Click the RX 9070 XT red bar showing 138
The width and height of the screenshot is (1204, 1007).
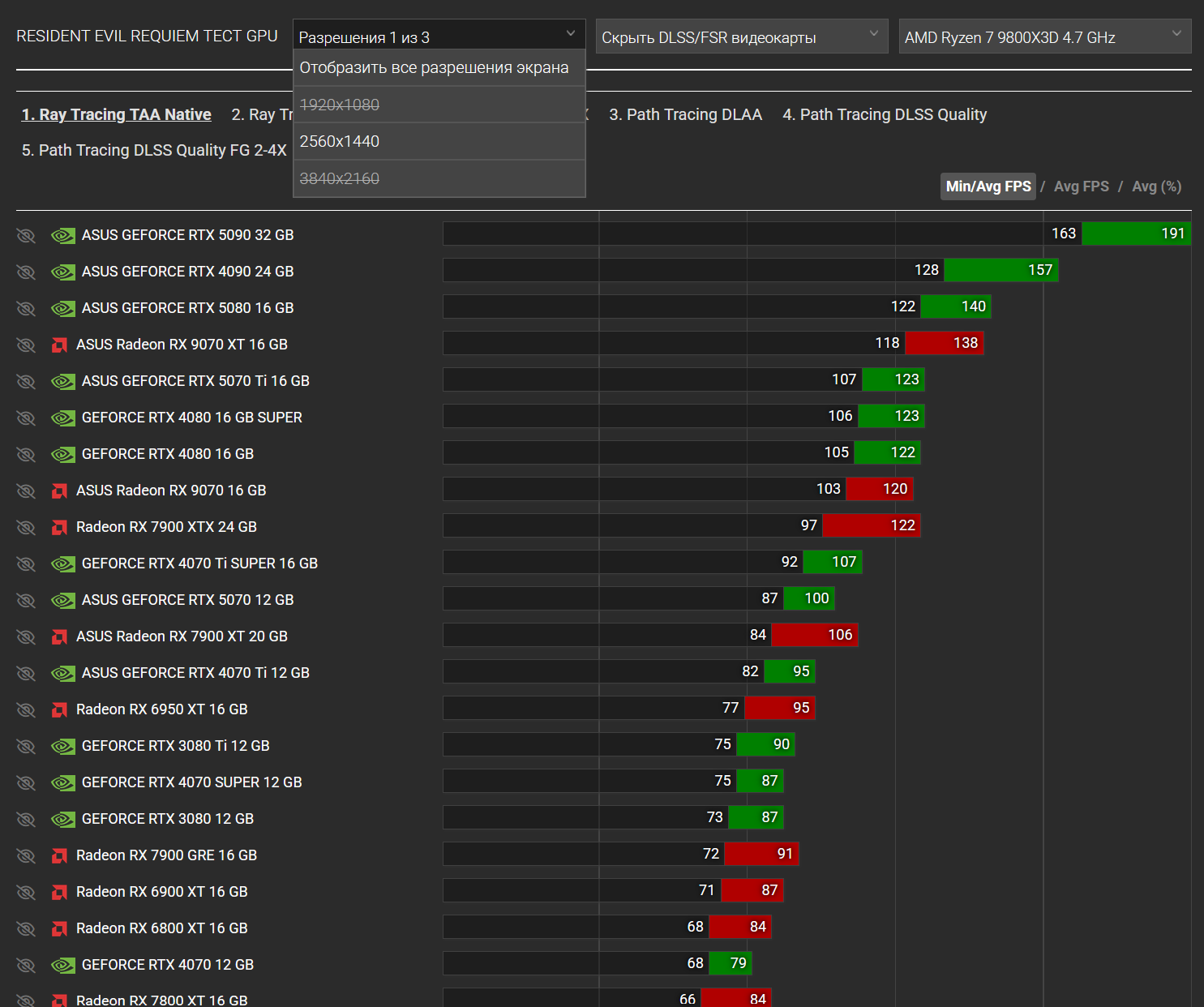pyautogui.click(x=945, y=343)
